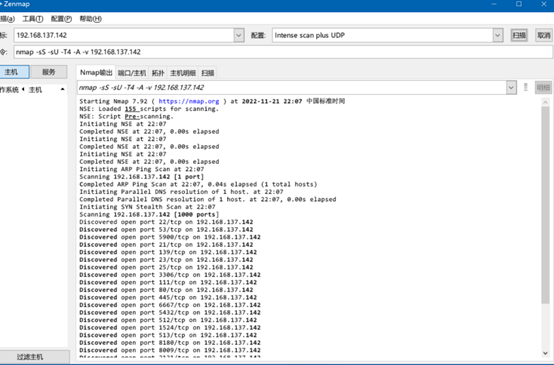Click the line 'Discovered open port 8009/tcp'
The height and width of the screenshot is (365, 554).
point(170,350)
